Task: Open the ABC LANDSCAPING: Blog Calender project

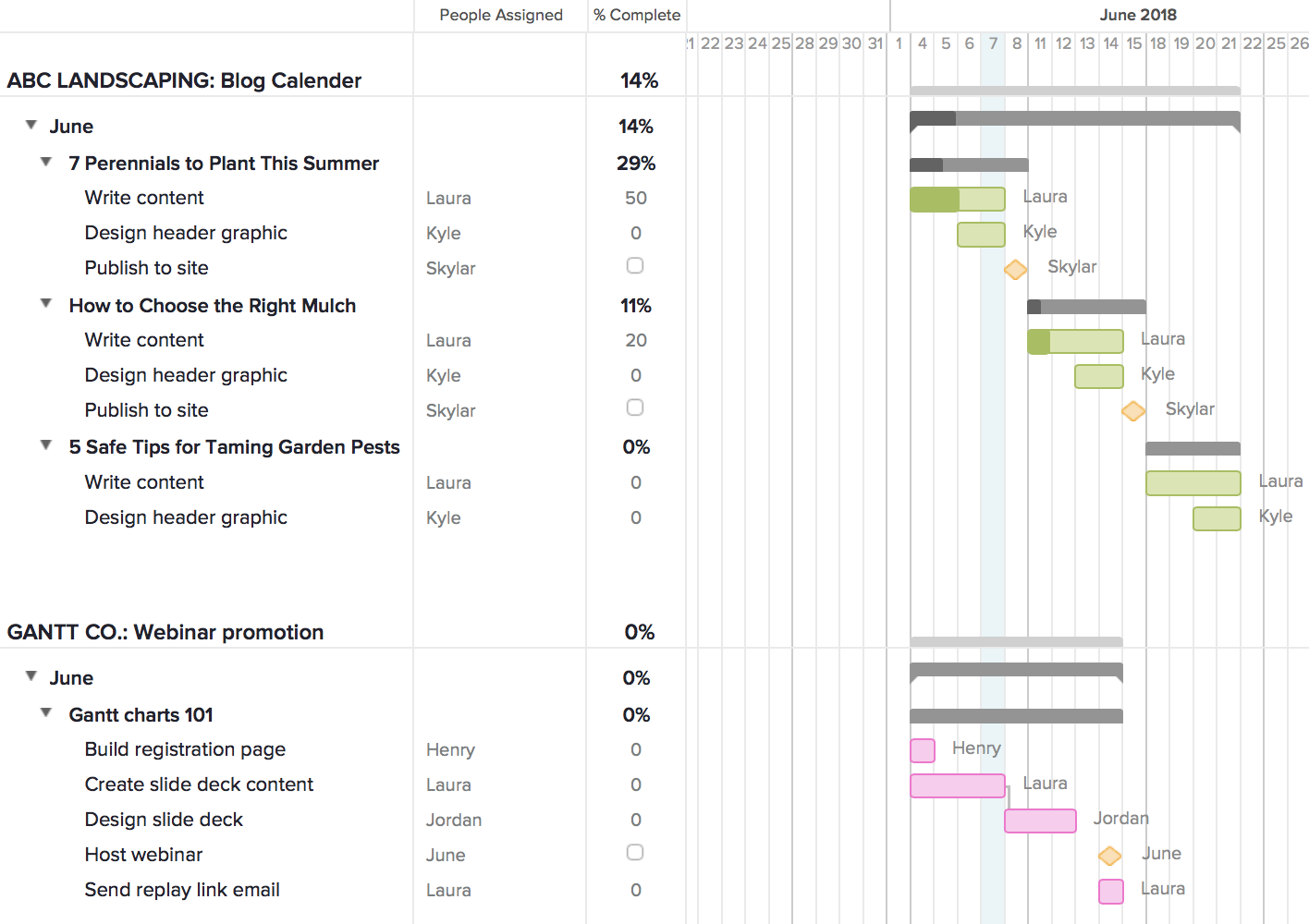Action: click(x=184, y=80)
